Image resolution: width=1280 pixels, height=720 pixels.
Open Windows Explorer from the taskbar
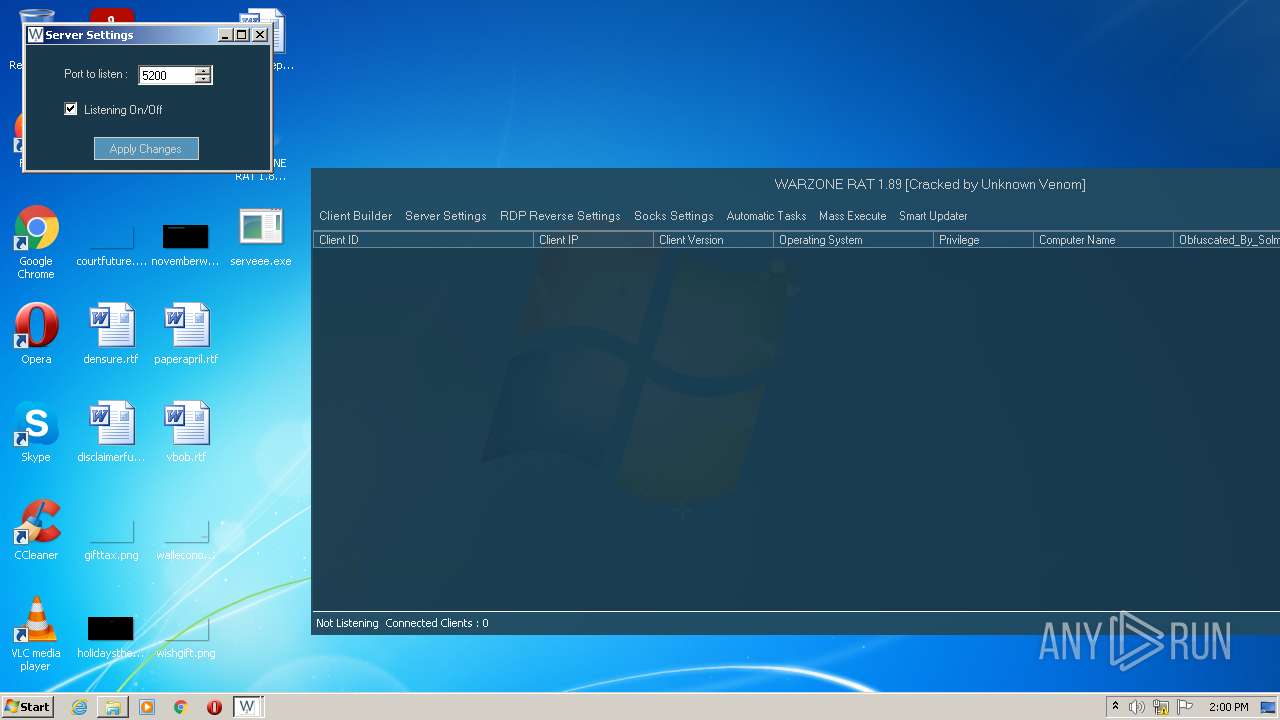(113, 707)
